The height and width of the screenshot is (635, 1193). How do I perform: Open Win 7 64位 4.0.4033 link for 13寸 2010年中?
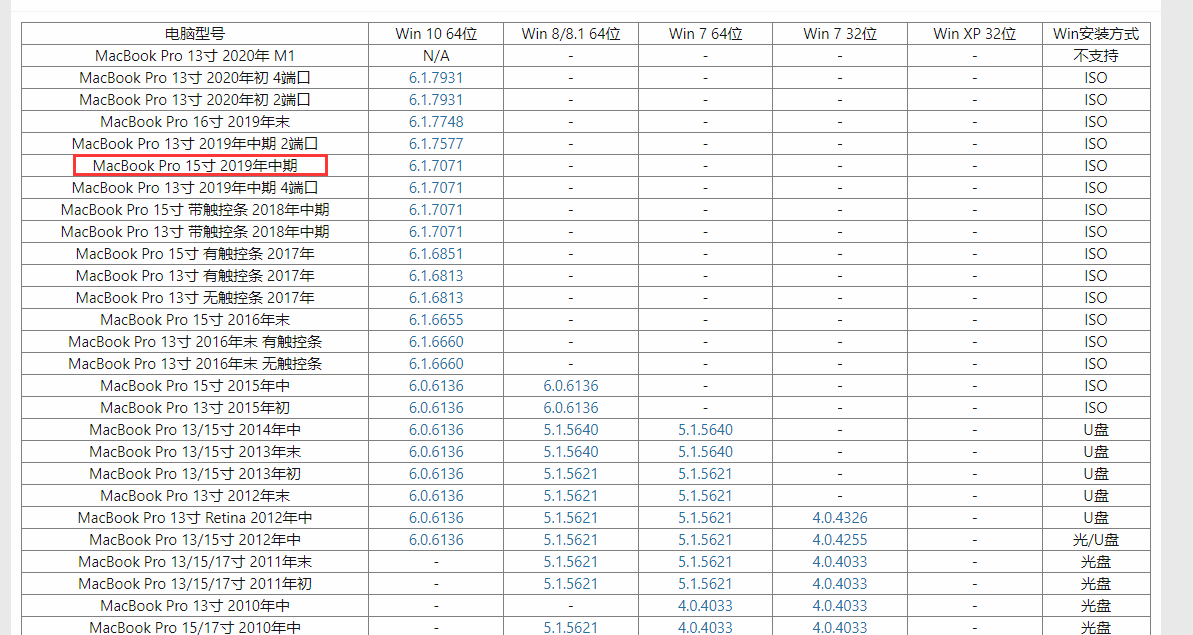705,607
